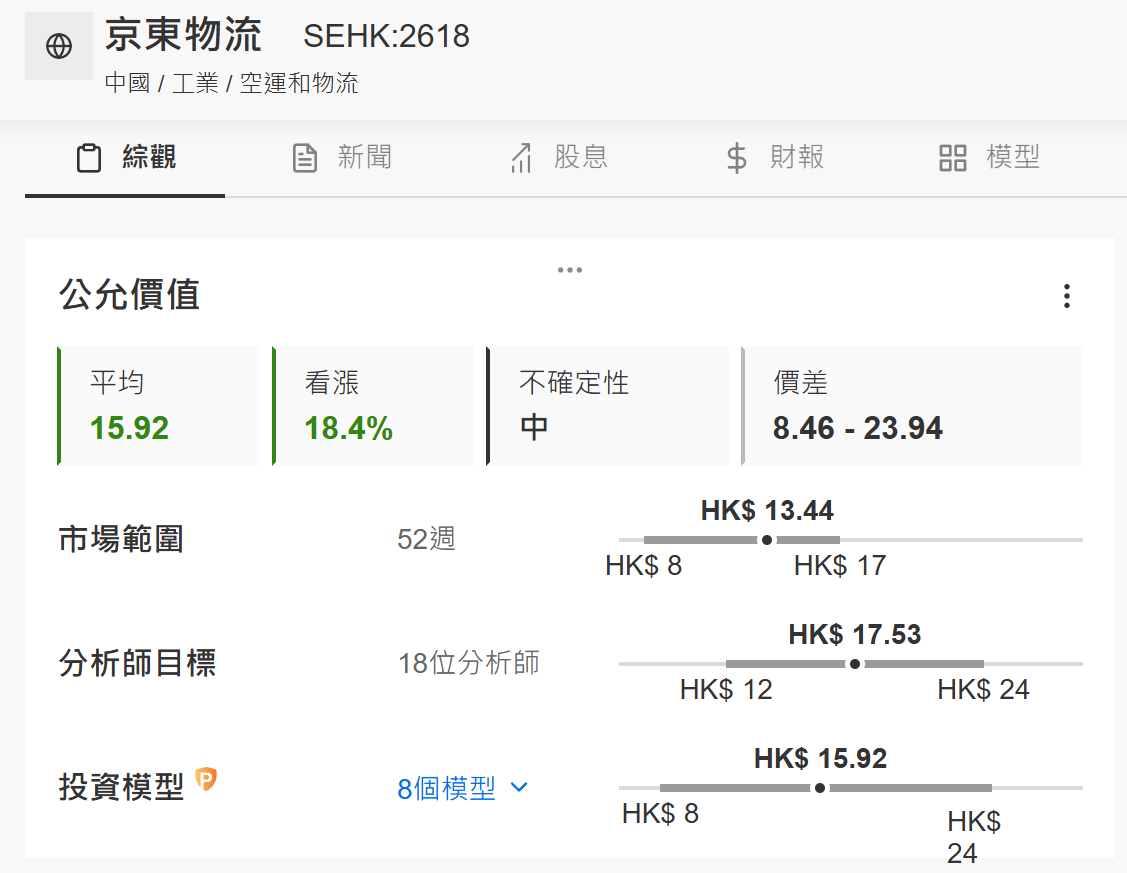Click the clipboard icon on 綜觀 tab
The width and height of the screenshot is (1127, 873).
[89, 158]
